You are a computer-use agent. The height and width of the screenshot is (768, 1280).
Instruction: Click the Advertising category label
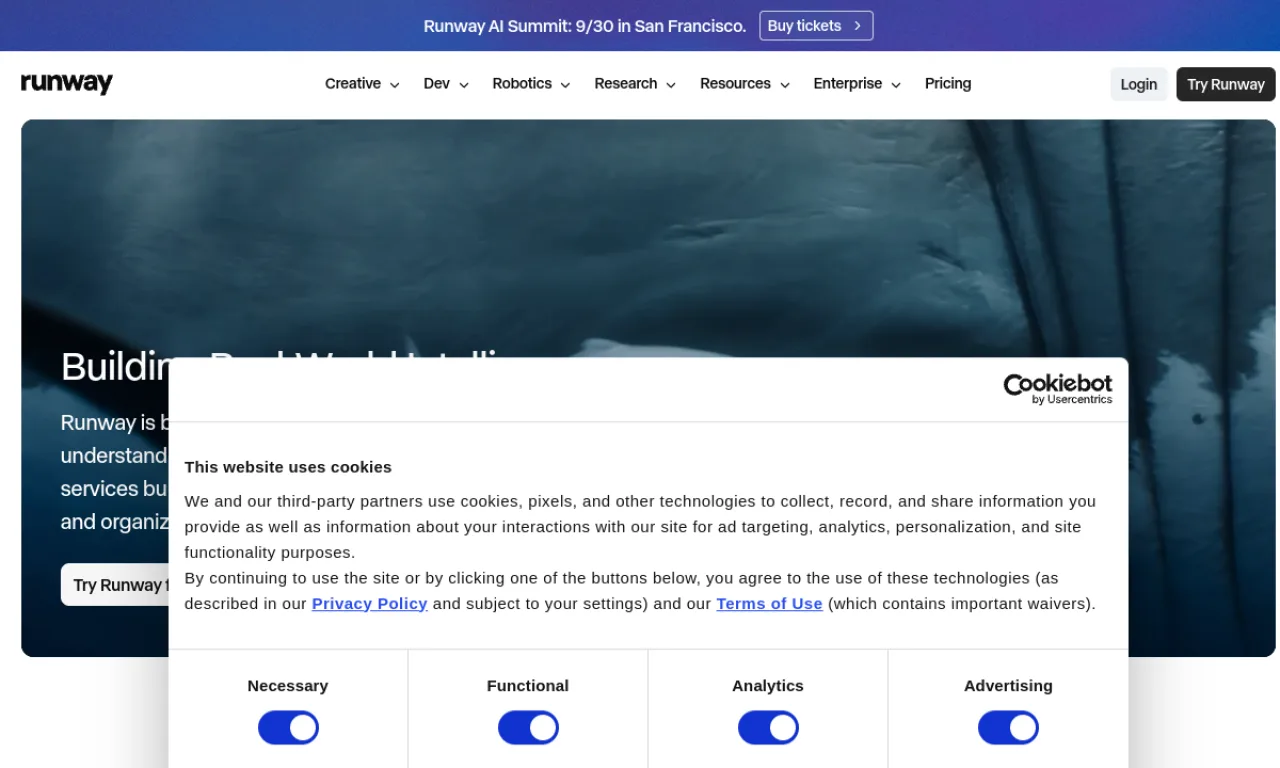1008,686
